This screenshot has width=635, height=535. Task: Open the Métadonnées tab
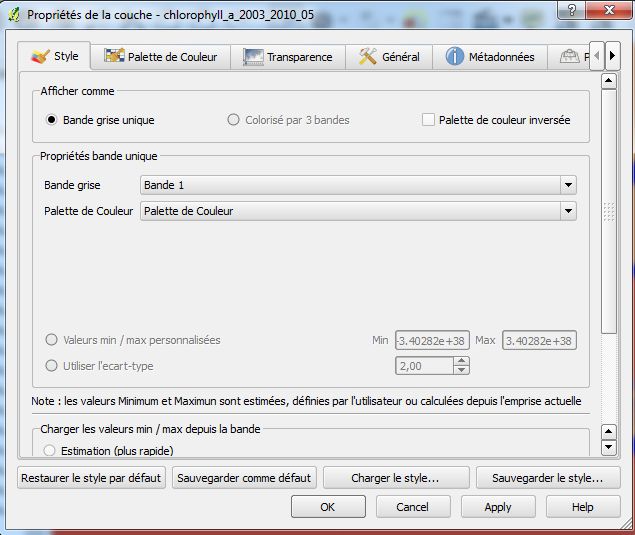click(x=501, y=57)
